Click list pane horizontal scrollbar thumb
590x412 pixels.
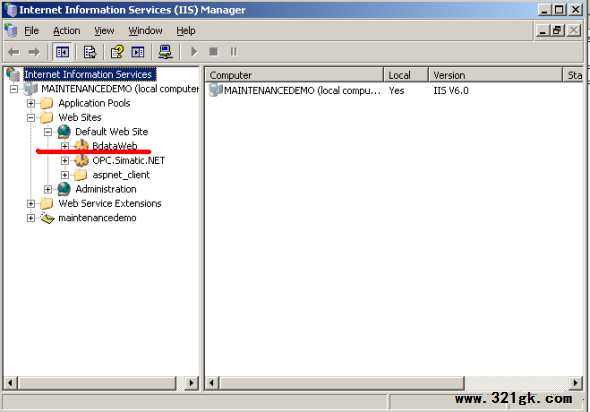(x=342, y=383)
